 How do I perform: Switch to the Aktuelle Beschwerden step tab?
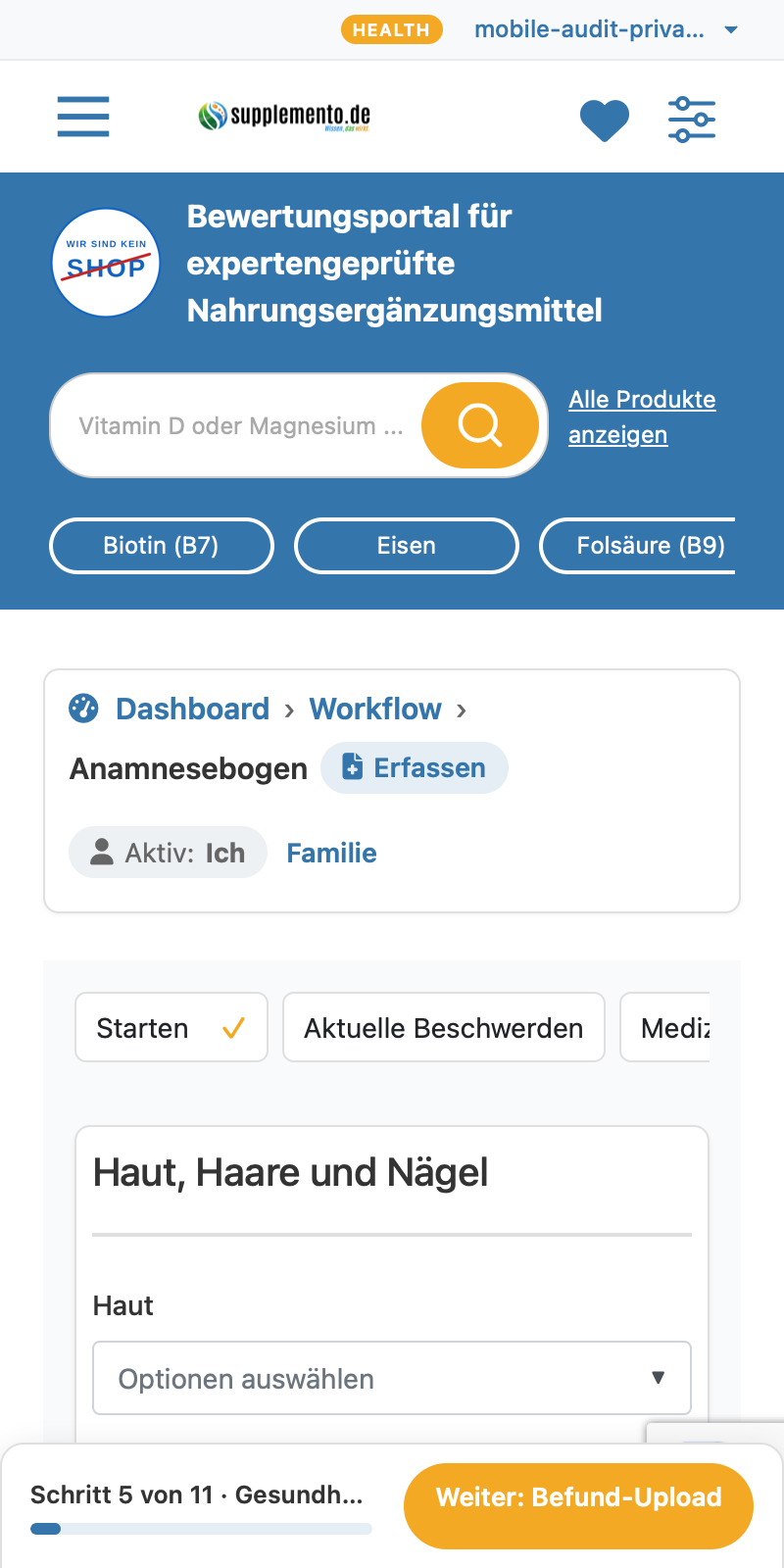(x=444, y=1027)
